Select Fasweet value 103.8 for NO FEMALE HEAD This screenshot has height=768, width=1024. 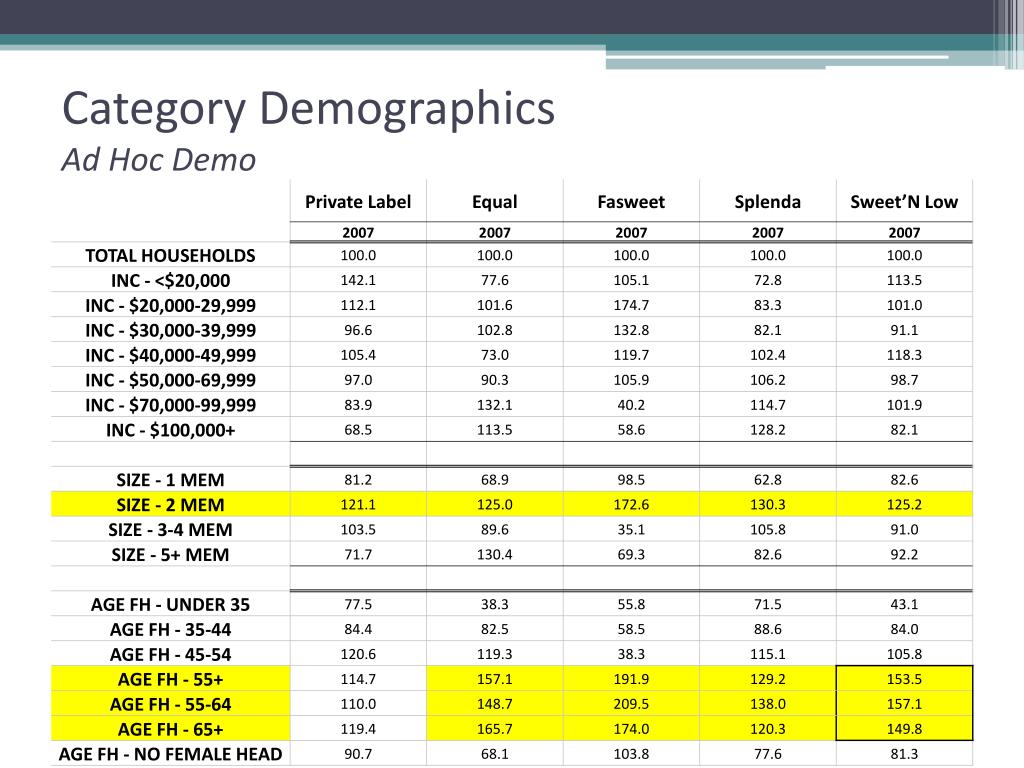[x=631, y=754]
